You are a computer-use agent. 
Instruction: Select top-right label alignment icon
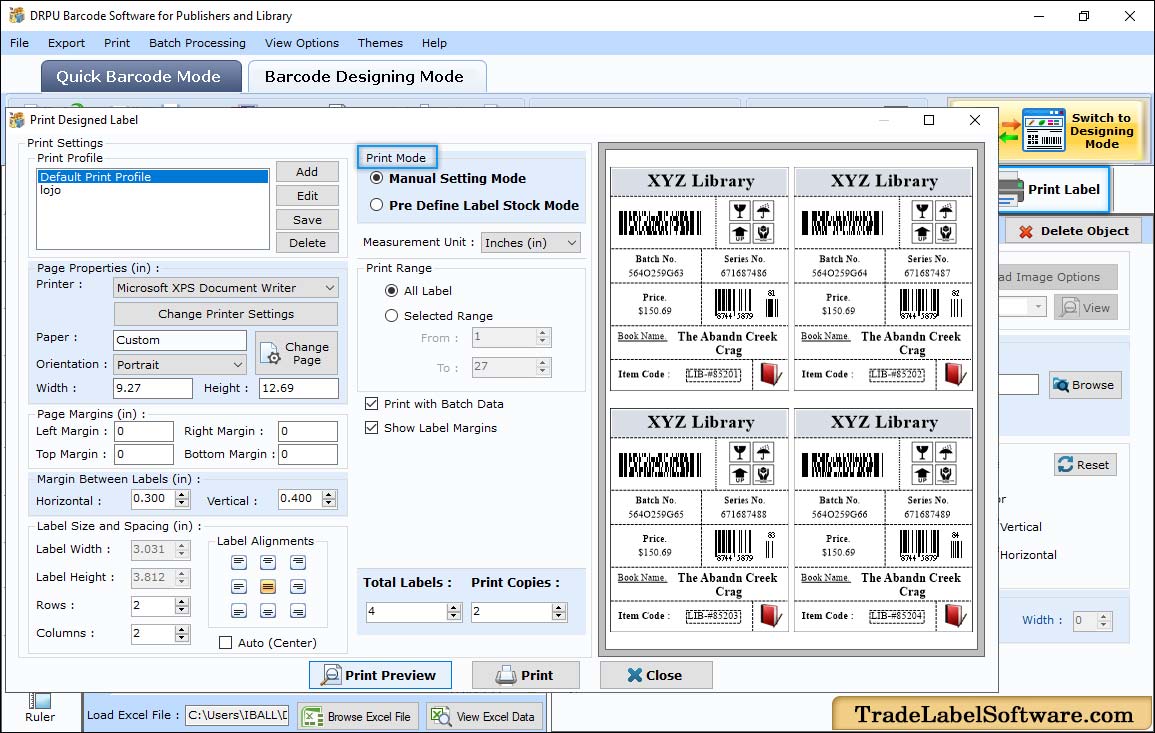(x=298, y=563)
